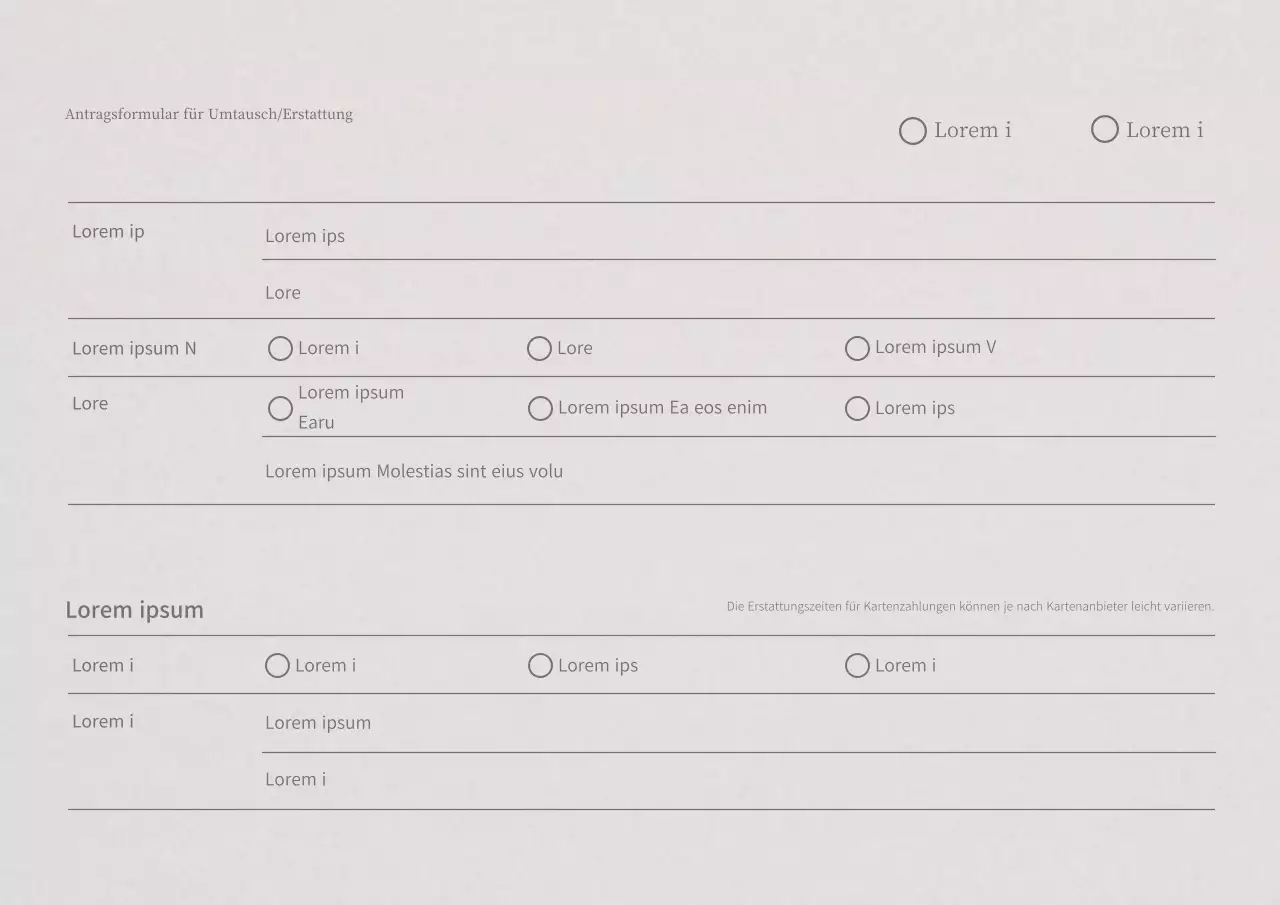The width and height of the screenshot is (1280, 905).
Task: Click the "Lorem ips" text input field
Action: 738,237
